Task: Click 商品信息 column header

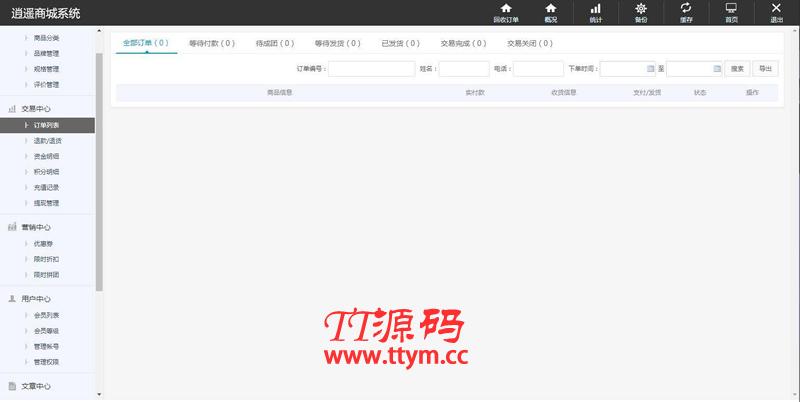Action: pos(280,92)
